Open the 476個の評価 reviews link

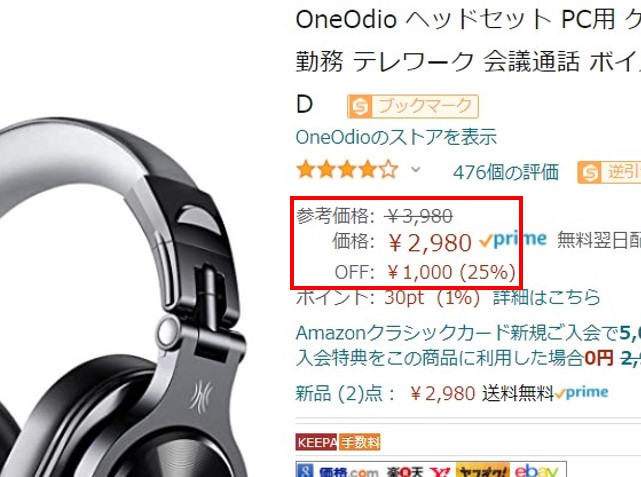(x=505, y=172)
